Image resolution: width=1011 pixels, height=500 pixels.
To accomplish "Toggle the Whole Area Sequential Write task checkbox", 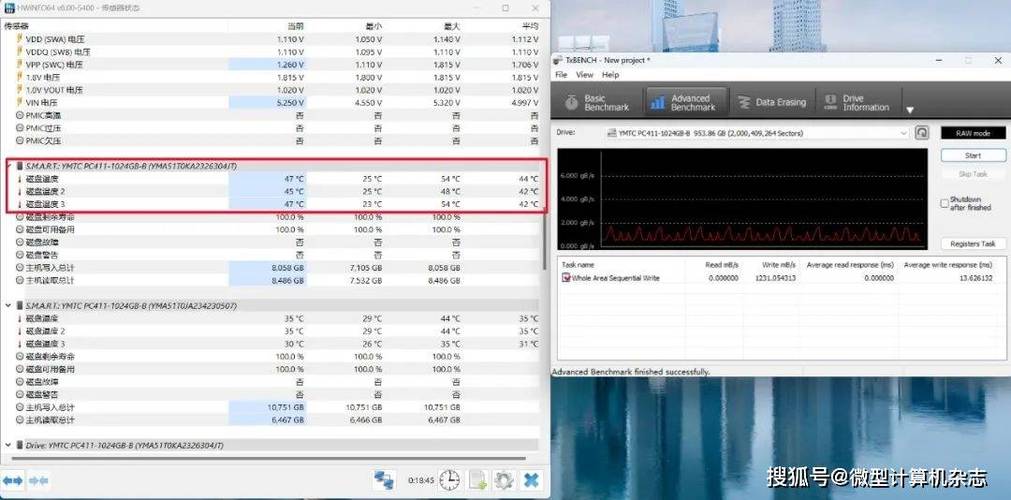I will (x=566, y=278).
